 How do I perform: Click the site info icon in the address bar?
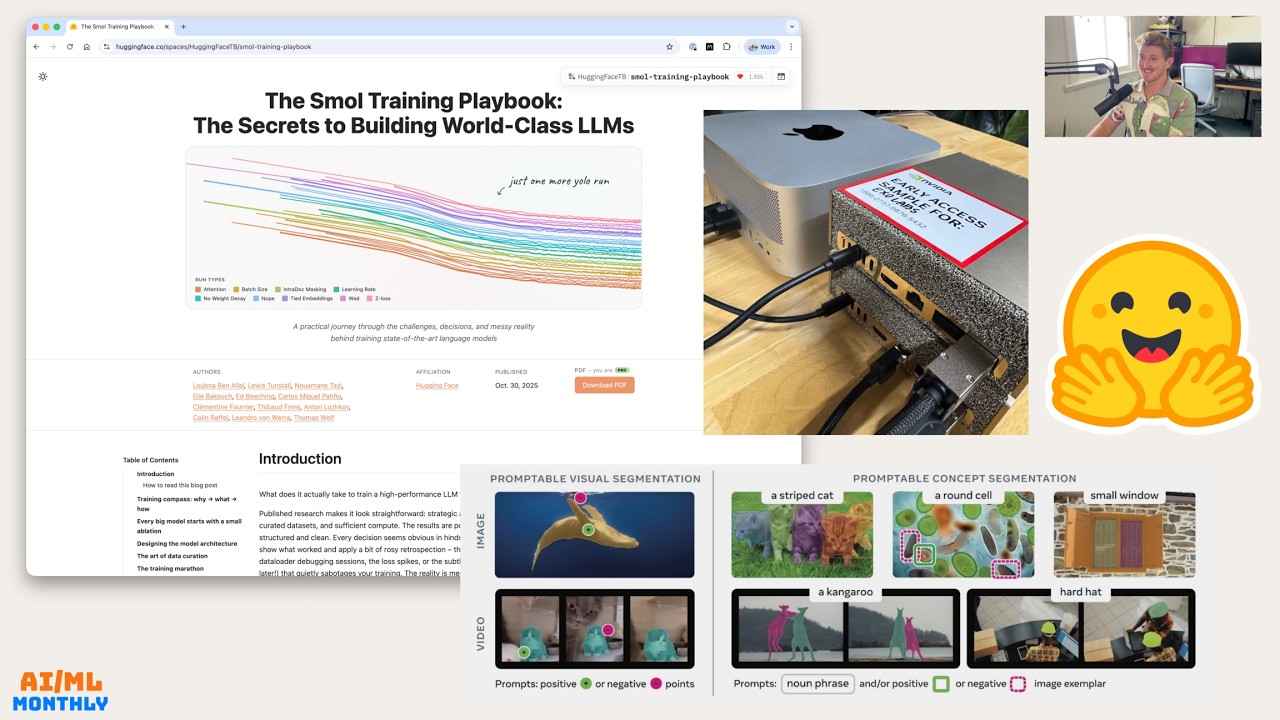click(x=107, y=46)
